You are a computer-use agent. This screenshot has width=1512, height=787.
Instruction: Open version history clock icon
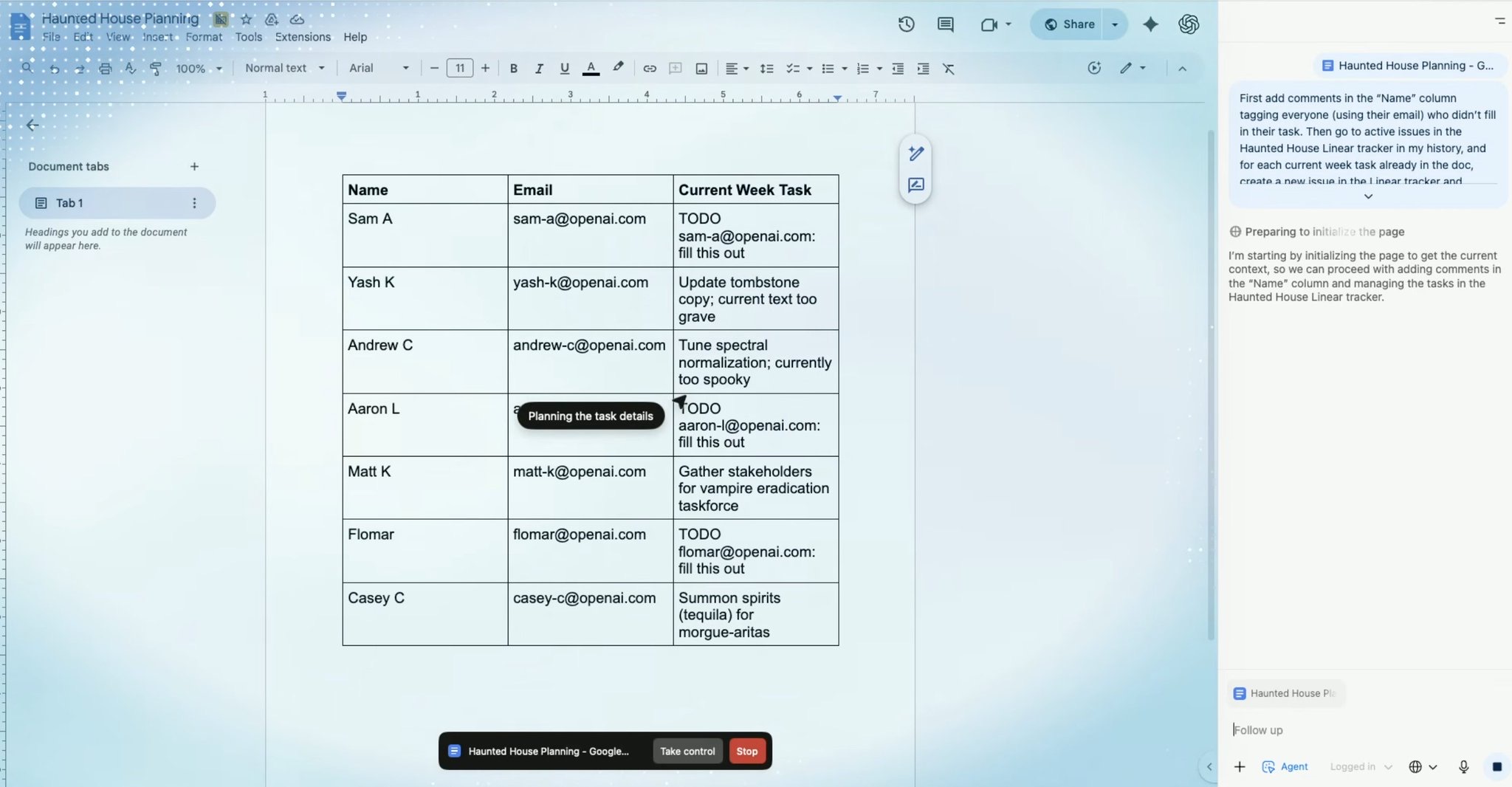(906, 24)
